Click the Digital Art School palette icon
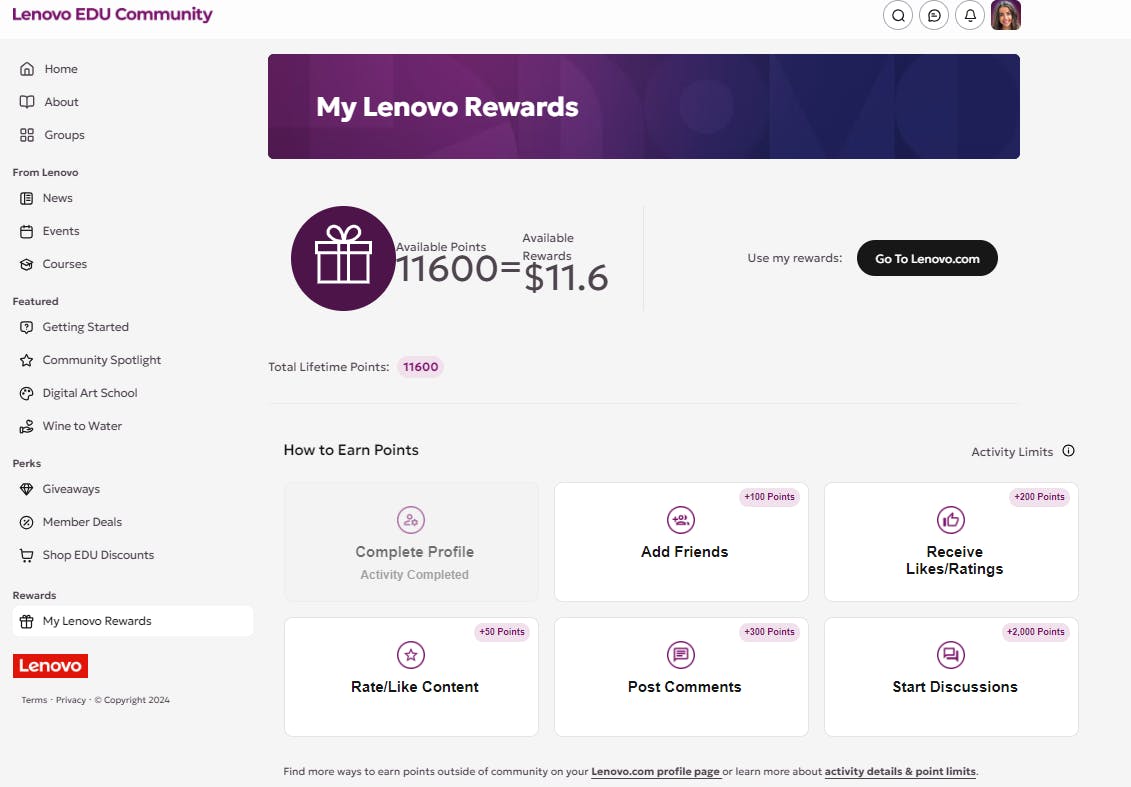 [27, 393]
